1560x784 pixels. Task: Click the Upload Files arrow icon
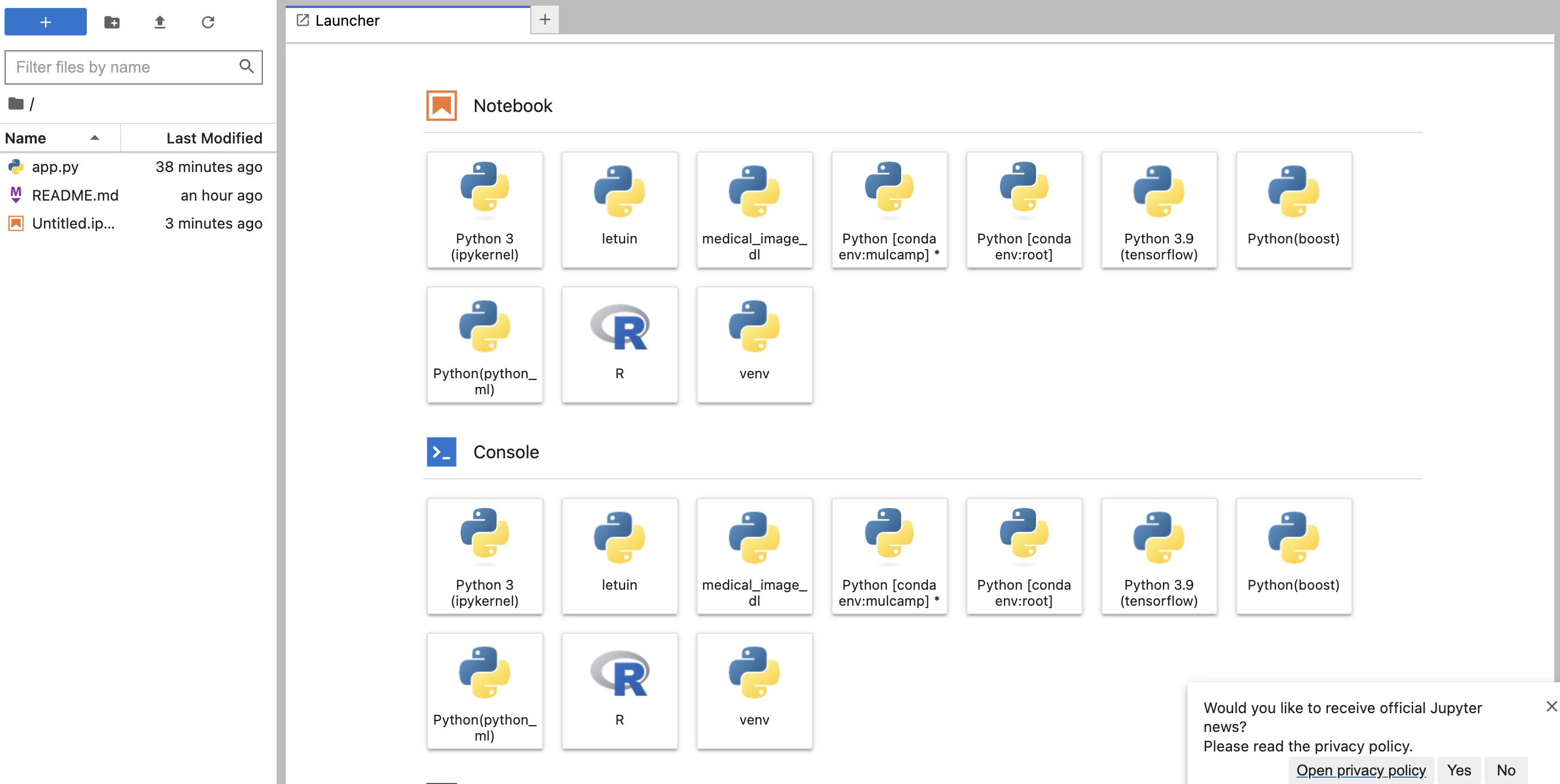[159, 22]
